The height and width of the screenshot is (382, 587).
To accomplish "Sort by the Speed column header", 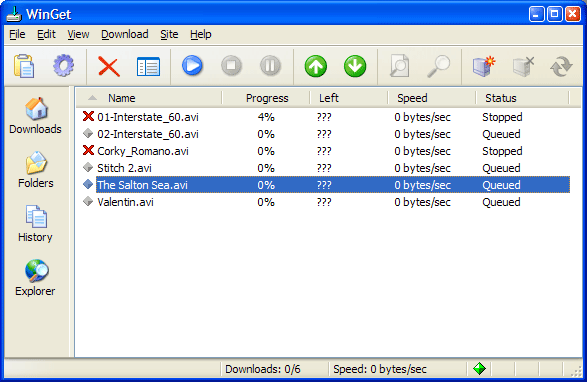I will pyautogui.click(x=432, y=98).
